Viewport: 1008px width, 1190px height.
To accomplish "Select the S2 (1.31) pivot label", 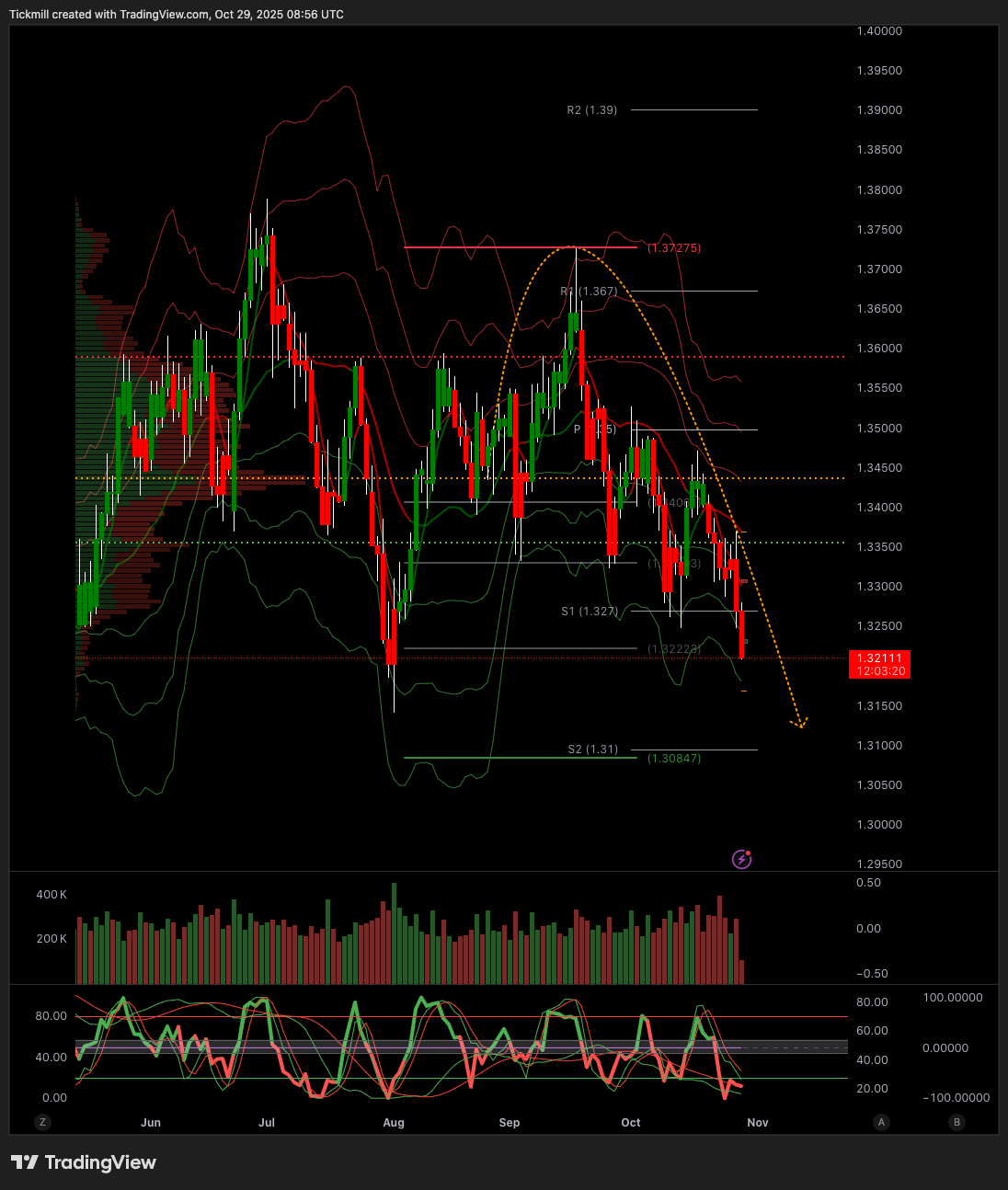I will [x=591, y=749].
